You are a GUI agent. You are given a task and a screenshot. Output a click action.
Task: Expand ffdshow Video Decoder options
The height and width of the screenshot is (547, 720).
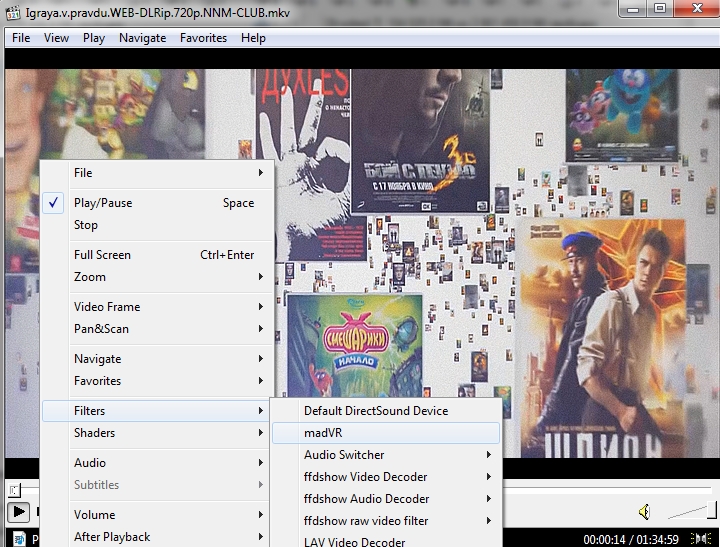pos(365,477)
